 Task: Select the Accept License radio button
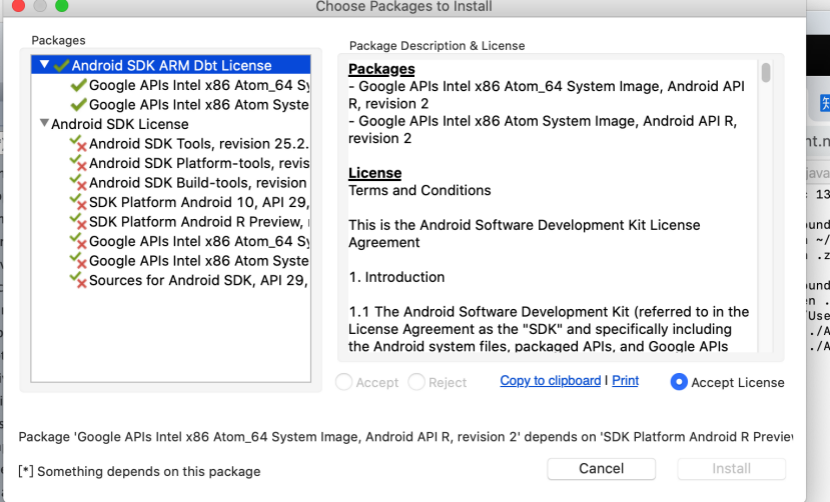tap(679, 382)
